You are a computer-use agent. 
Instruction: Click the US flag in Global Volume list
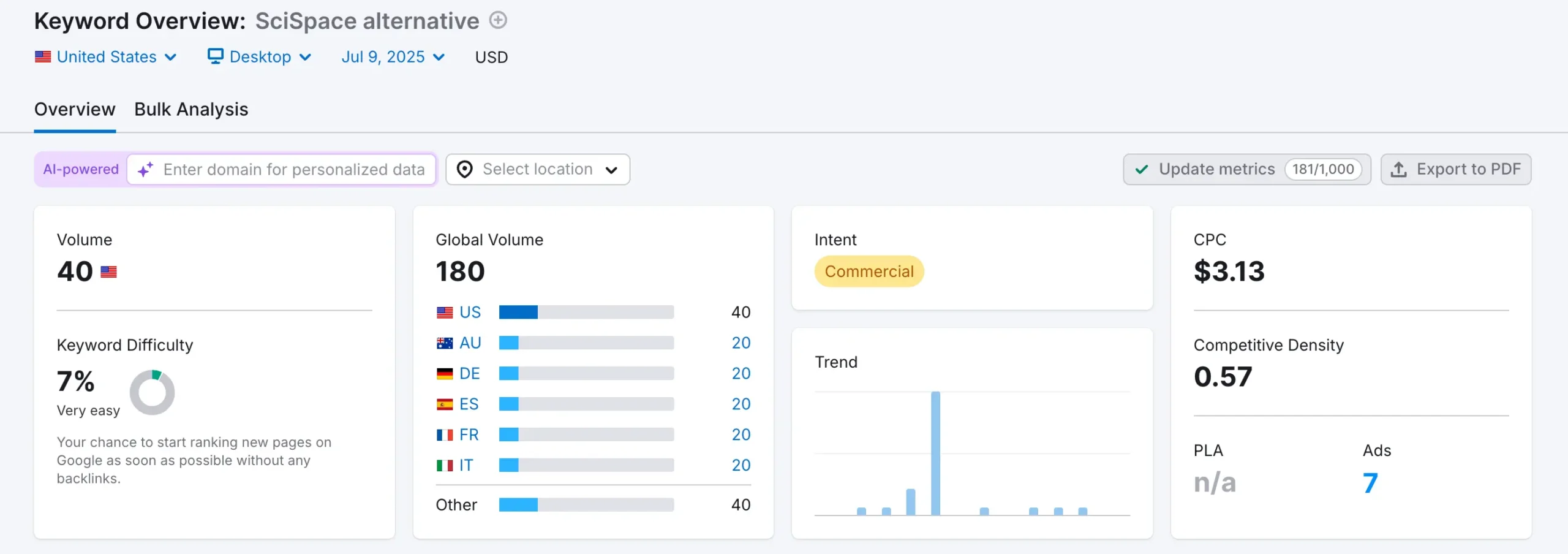(445, 313)
